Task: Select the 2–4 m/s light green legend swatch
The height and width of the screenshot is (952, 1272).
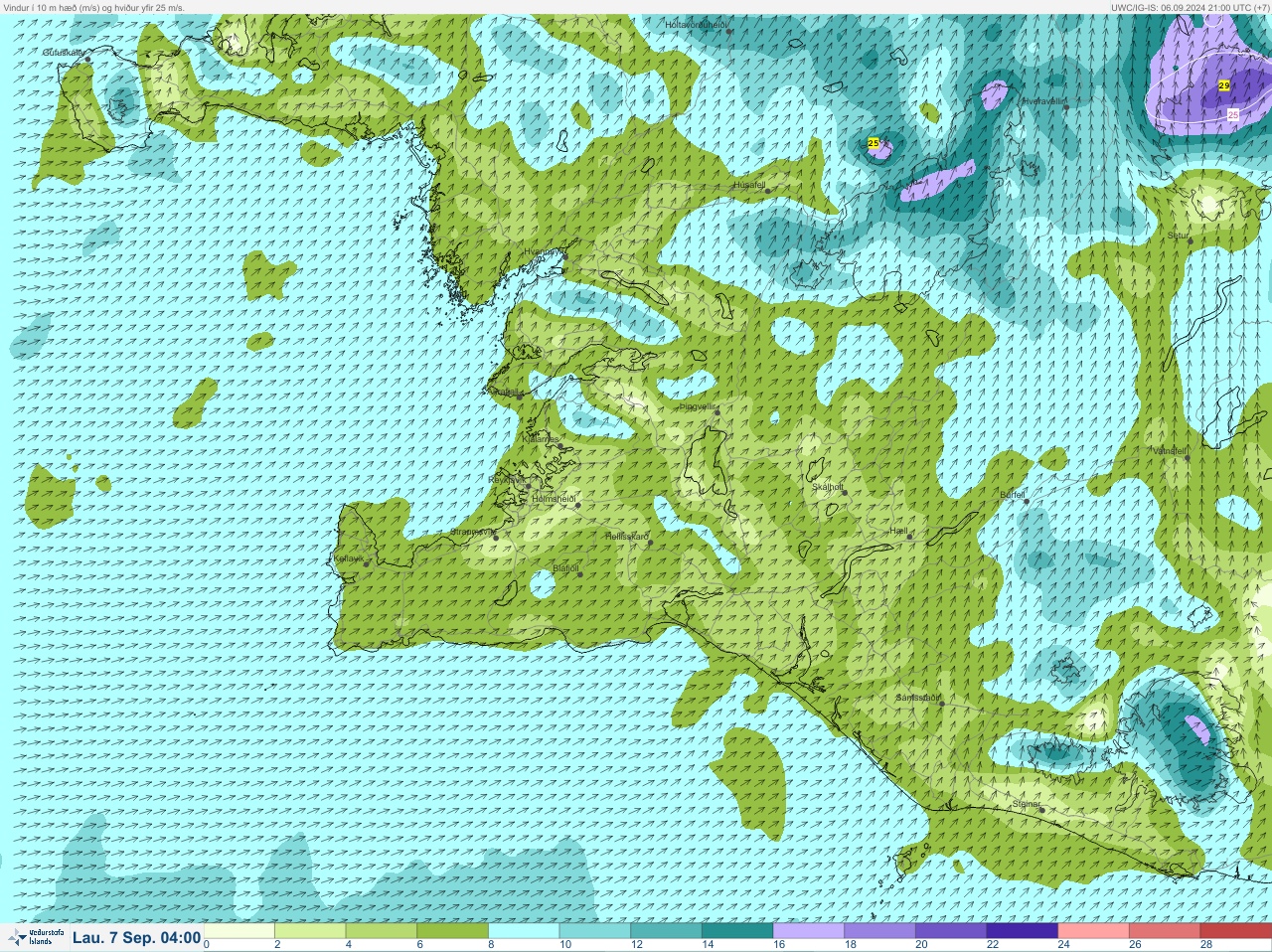Action: 310,931
